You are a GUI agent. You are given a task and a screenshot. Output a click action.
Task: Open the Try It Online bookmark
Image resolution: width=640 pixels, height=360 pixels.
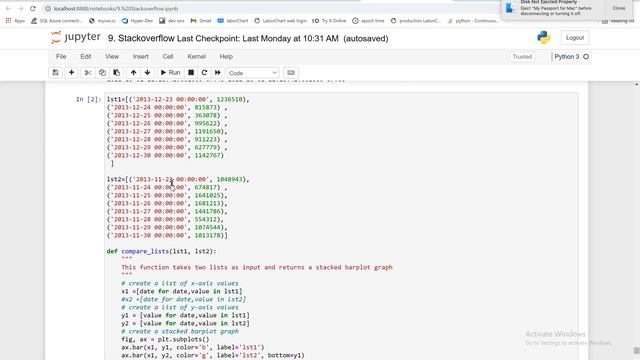click(329, 21)
